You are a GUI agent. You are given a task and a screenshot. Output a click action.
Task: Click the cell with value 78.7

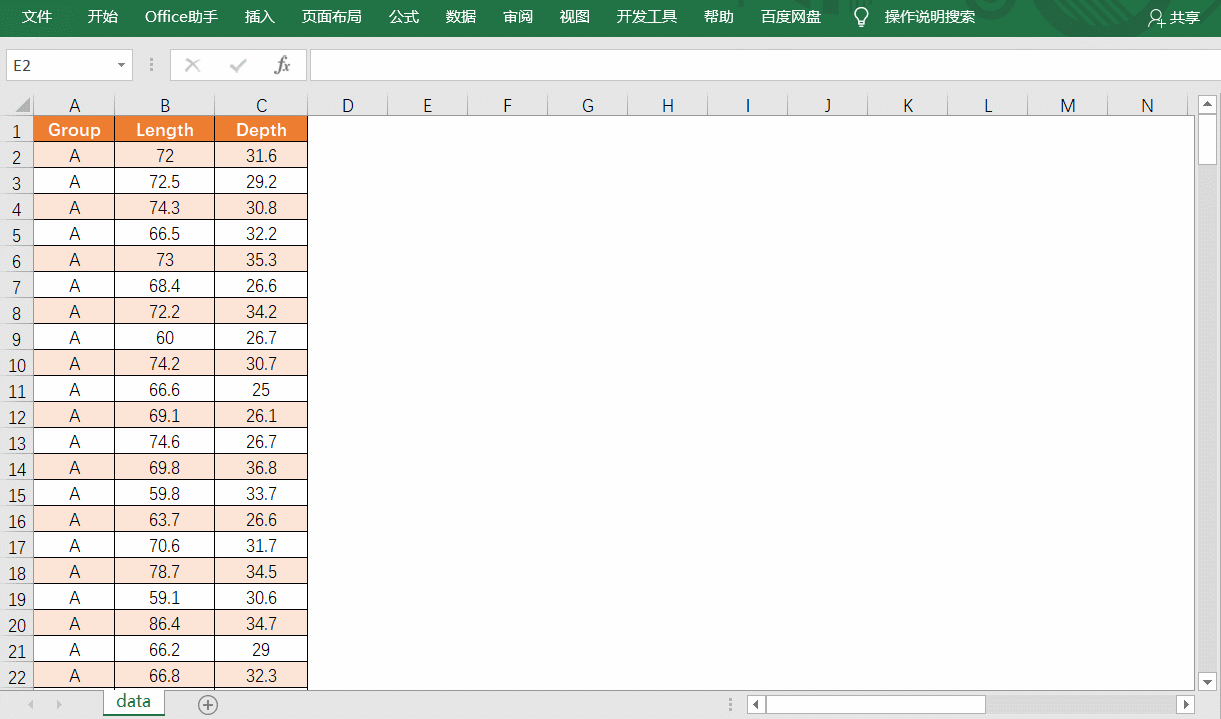[165, 572]
